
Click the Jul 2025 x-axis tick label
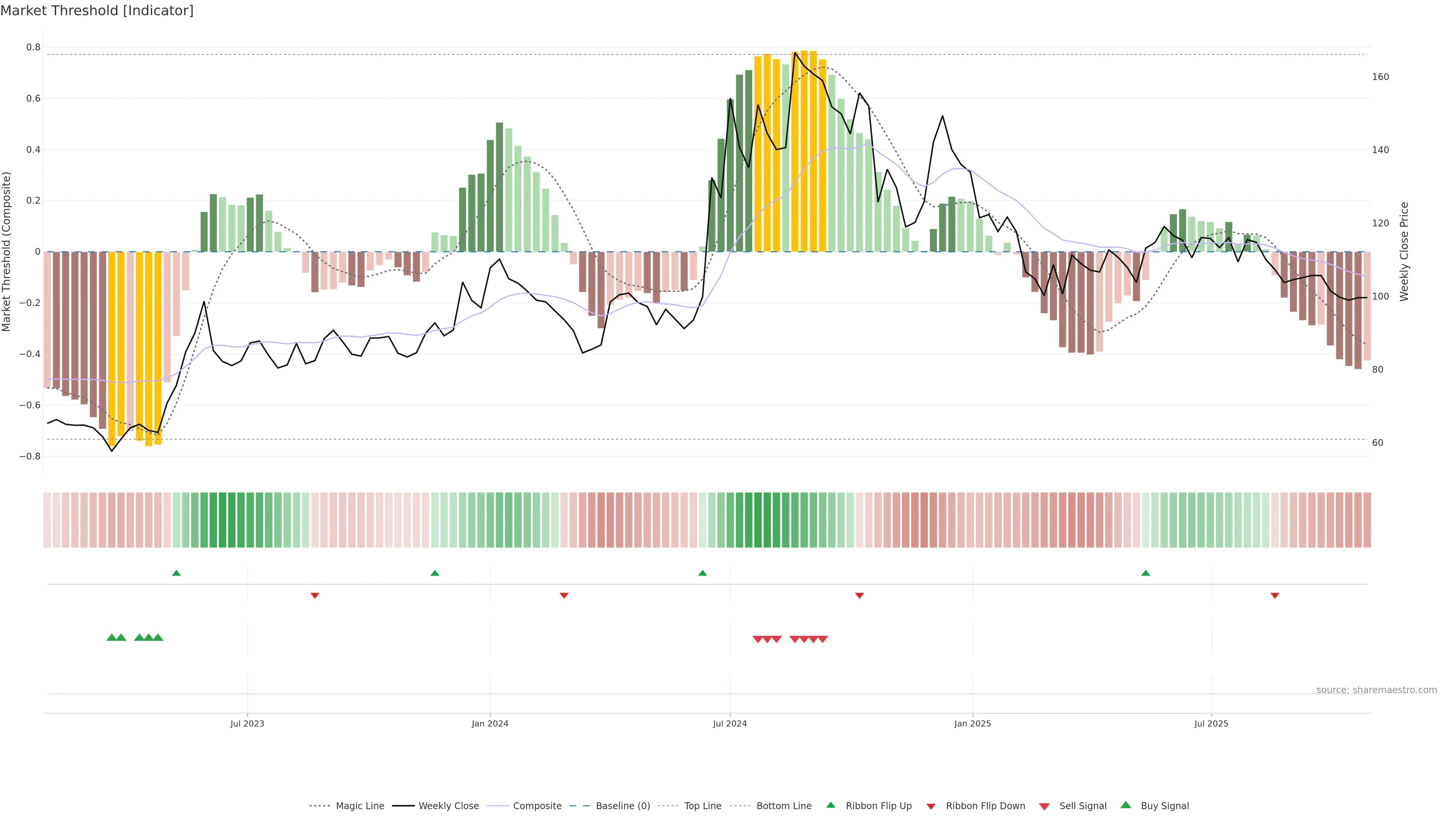coord(1211,723)
